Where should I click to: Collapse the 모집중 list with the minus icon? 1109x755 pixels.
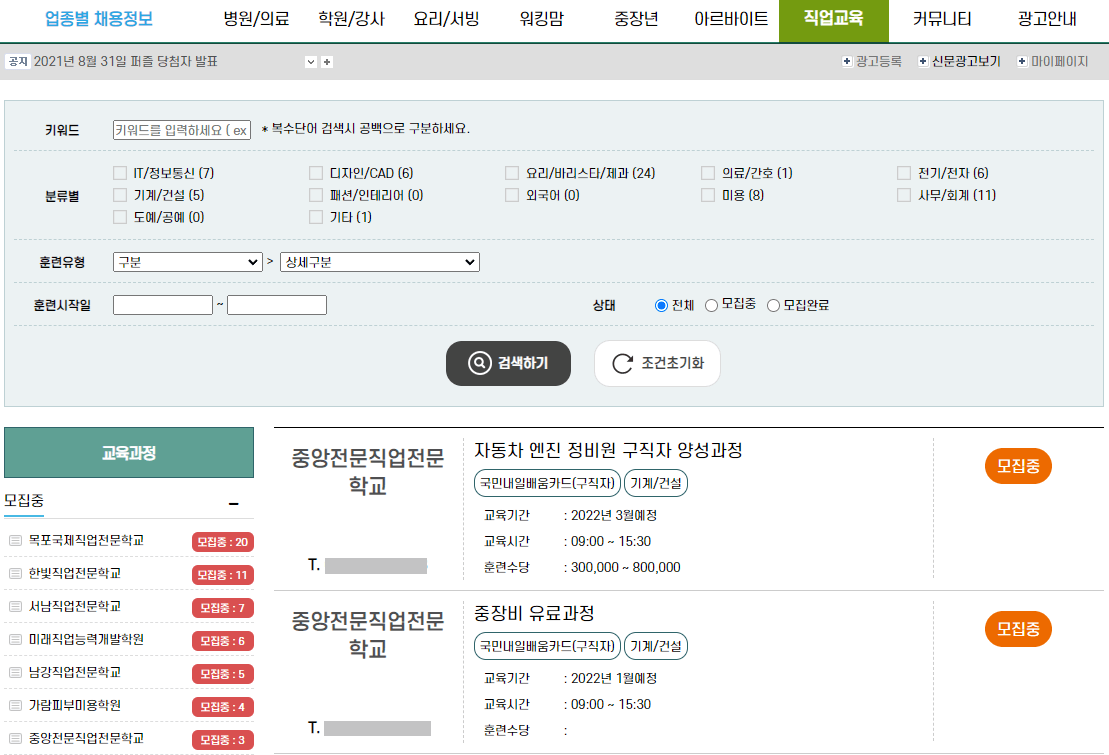[x=234, y=504]
